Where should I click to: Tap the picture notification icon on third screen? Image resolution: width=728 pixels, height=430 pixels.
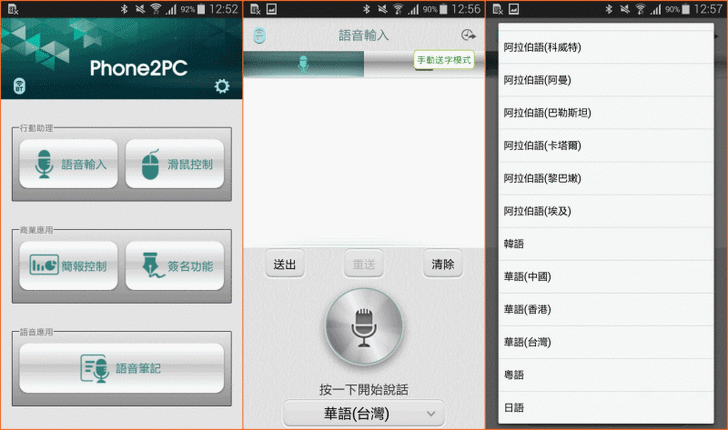point(514,9)
